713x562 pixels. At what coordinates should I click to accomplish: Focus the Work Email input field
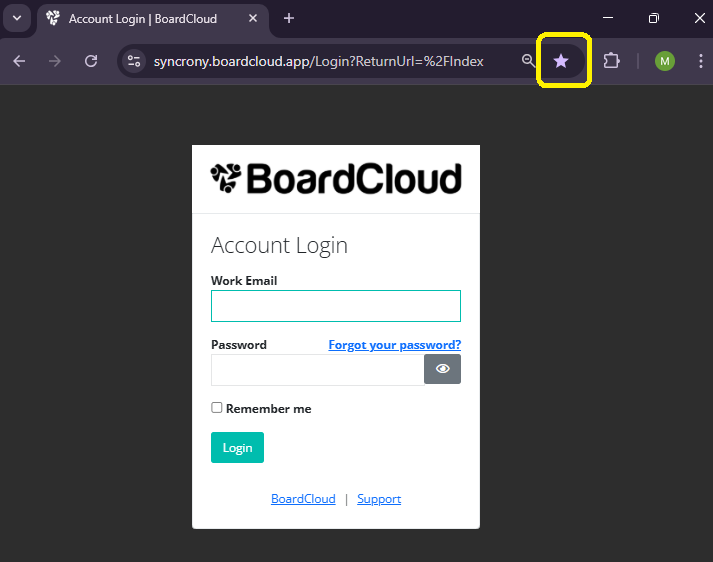tap(336, 306)
